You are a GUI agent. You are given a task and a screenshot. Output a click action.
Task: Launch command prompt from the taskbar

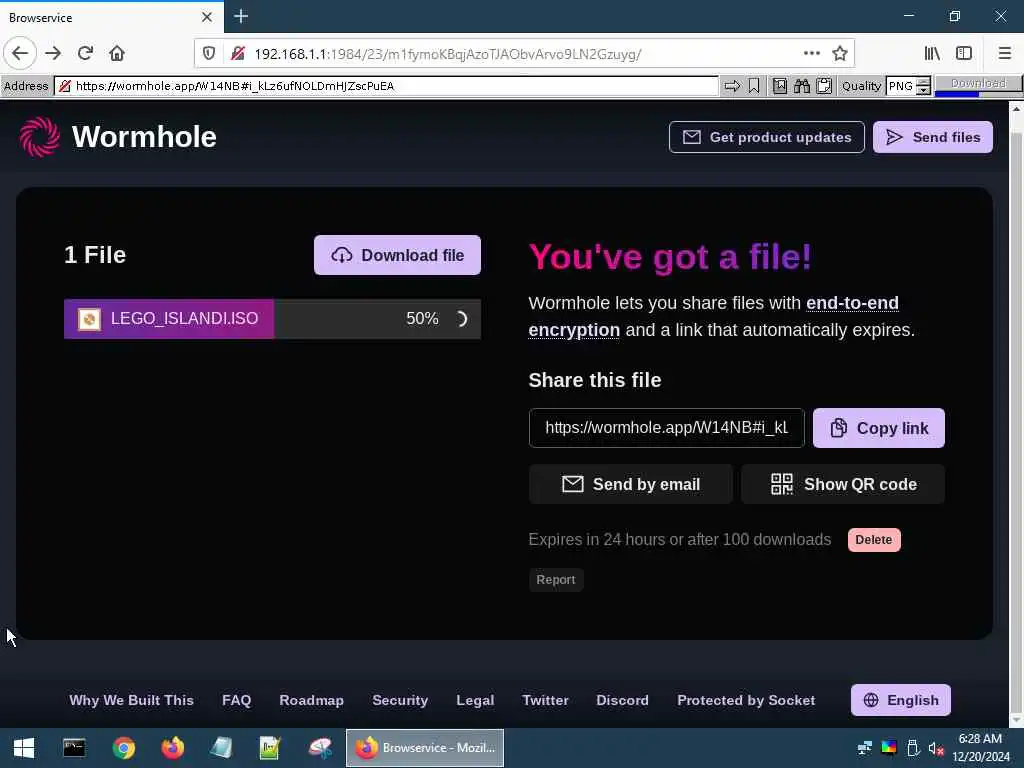point(74,748)
